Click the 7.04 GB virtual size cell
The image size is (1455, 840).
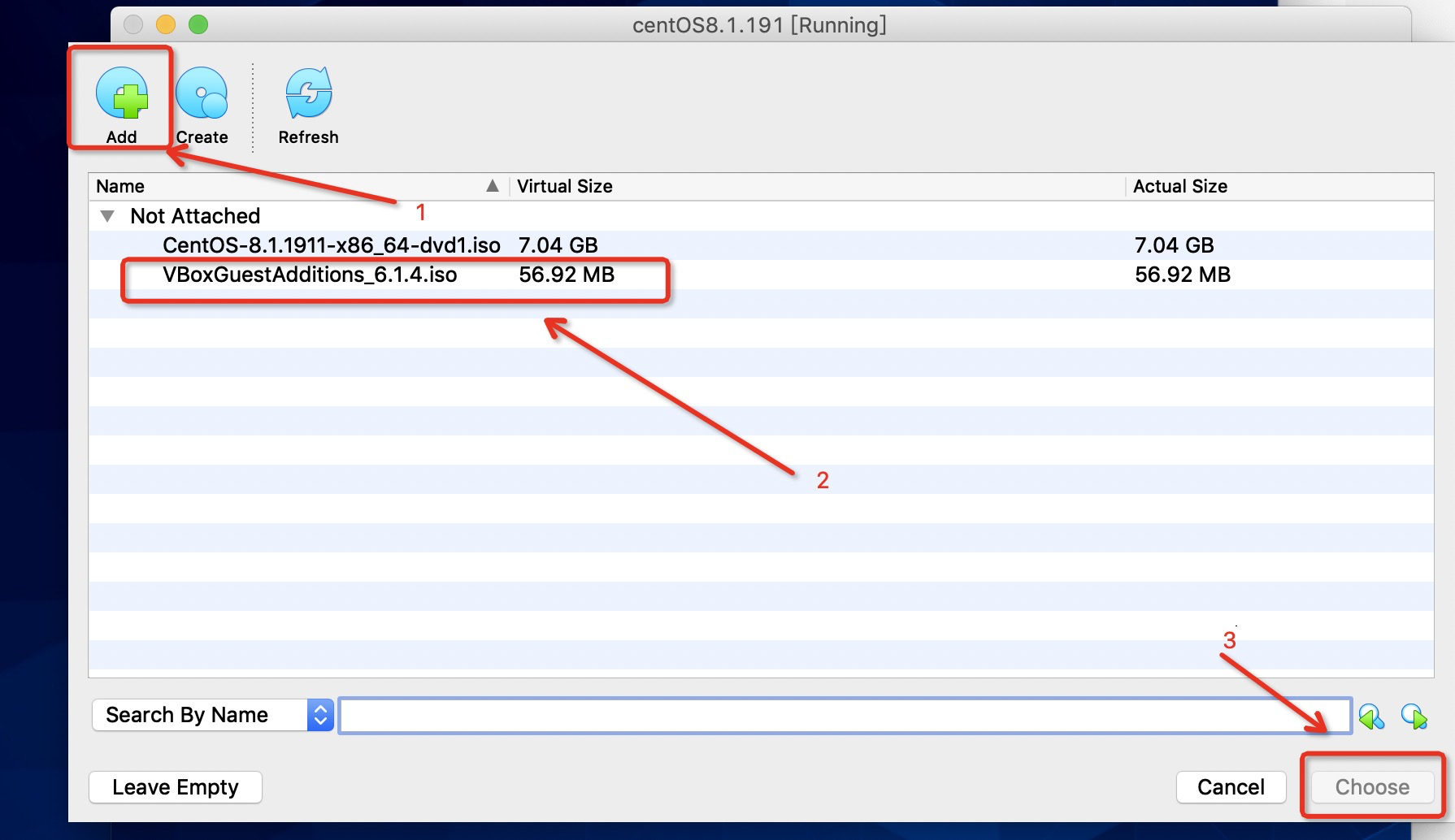tap(558, 245)
